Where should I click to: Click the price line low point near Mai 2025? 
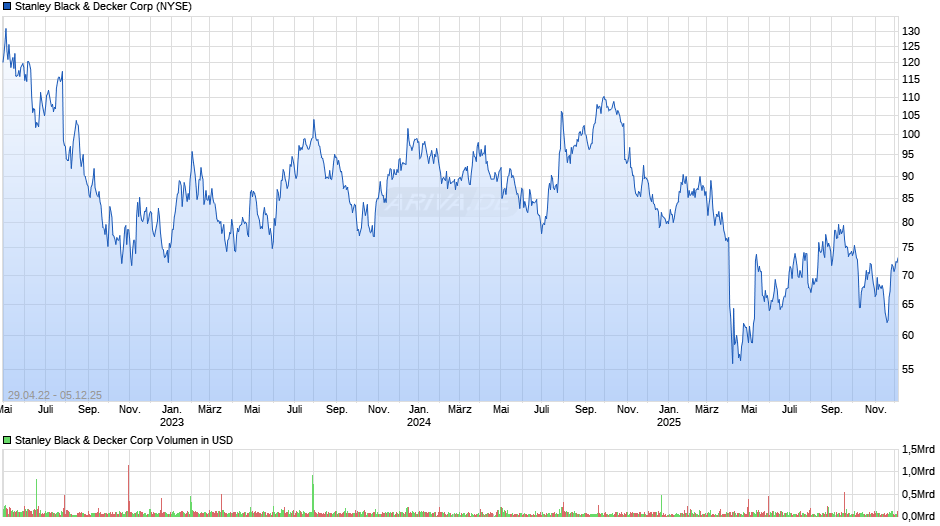(733, 362)
